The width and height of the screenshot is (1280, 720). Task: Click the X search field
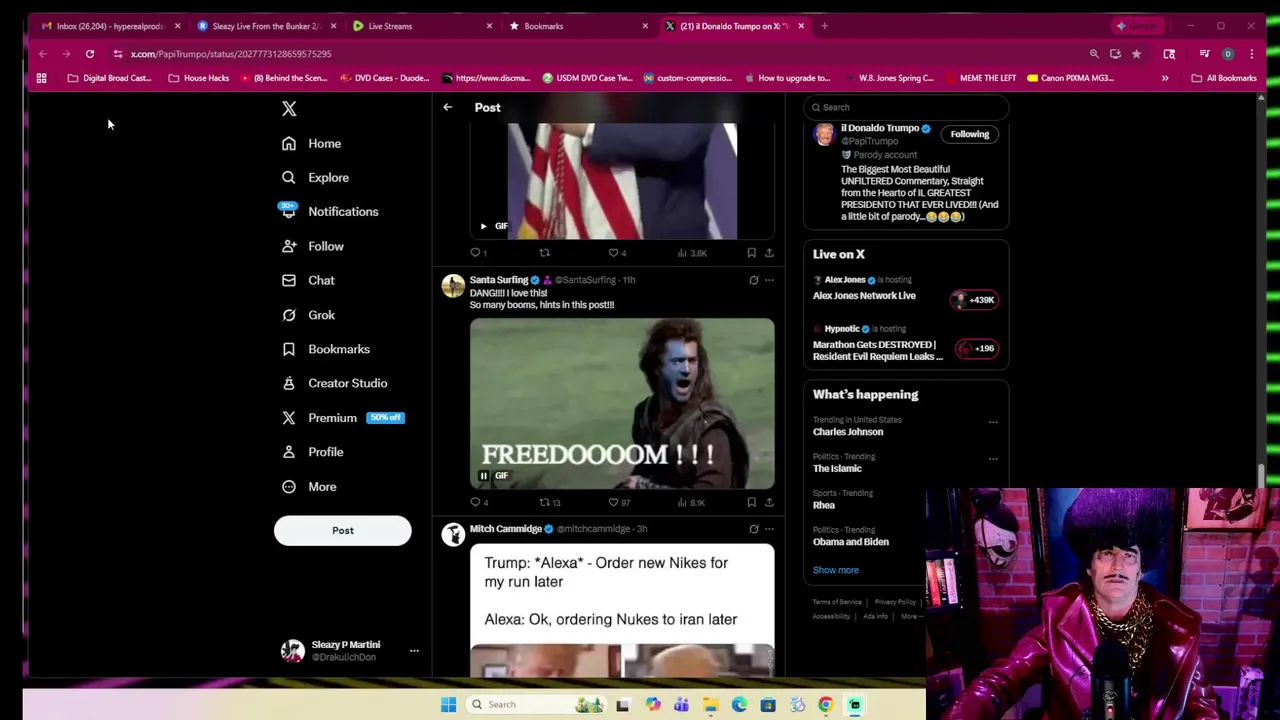pos(906,107)
